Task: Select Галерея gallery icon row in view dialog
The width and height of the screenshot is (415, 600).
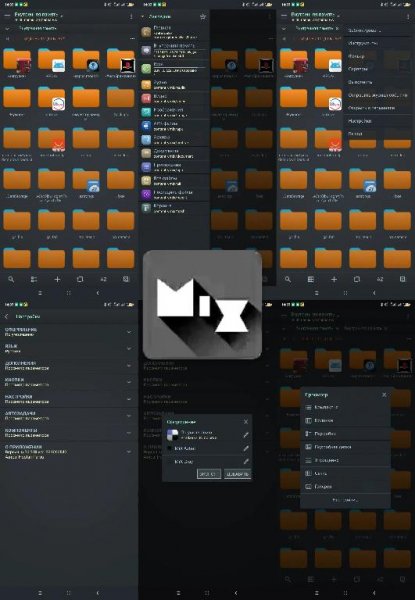Action: click(x=345, y=487)
